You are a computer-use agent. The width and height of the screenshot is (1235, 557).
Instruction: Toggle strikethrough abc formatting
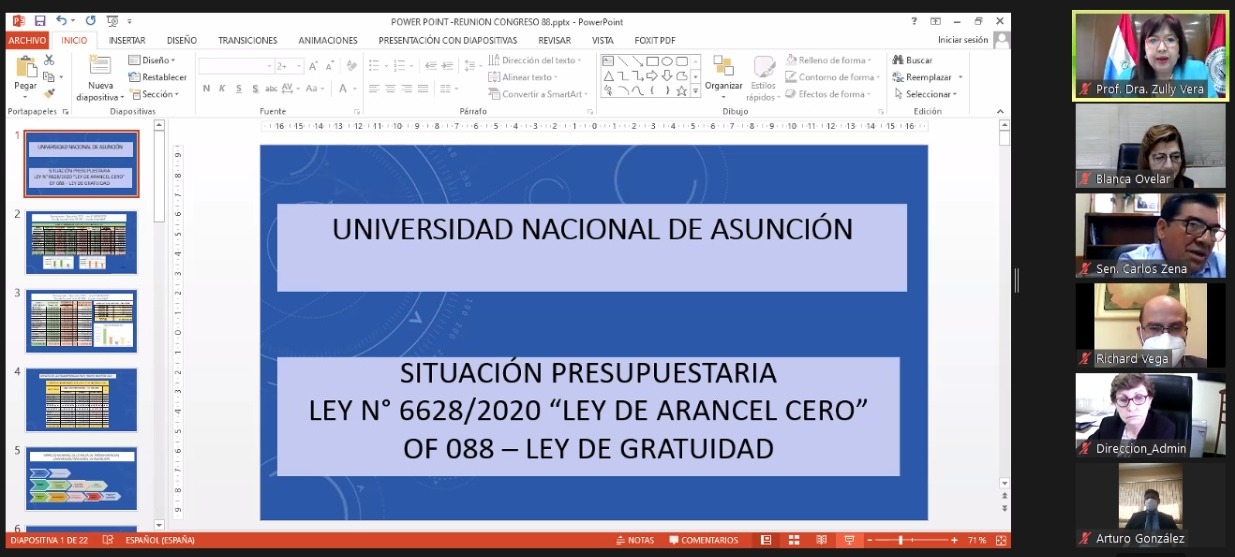click(273, 88)
